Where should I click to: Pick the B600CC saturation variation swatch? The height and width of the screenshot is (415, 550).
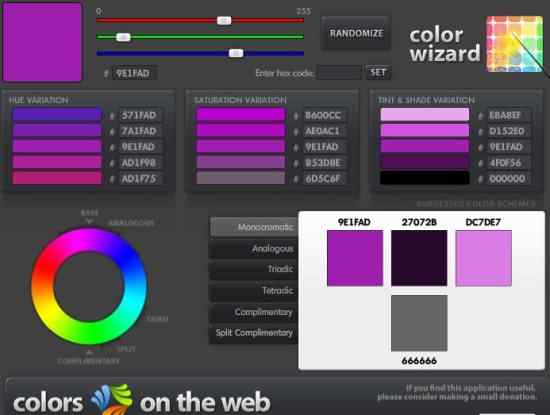(x=241, y=115)
